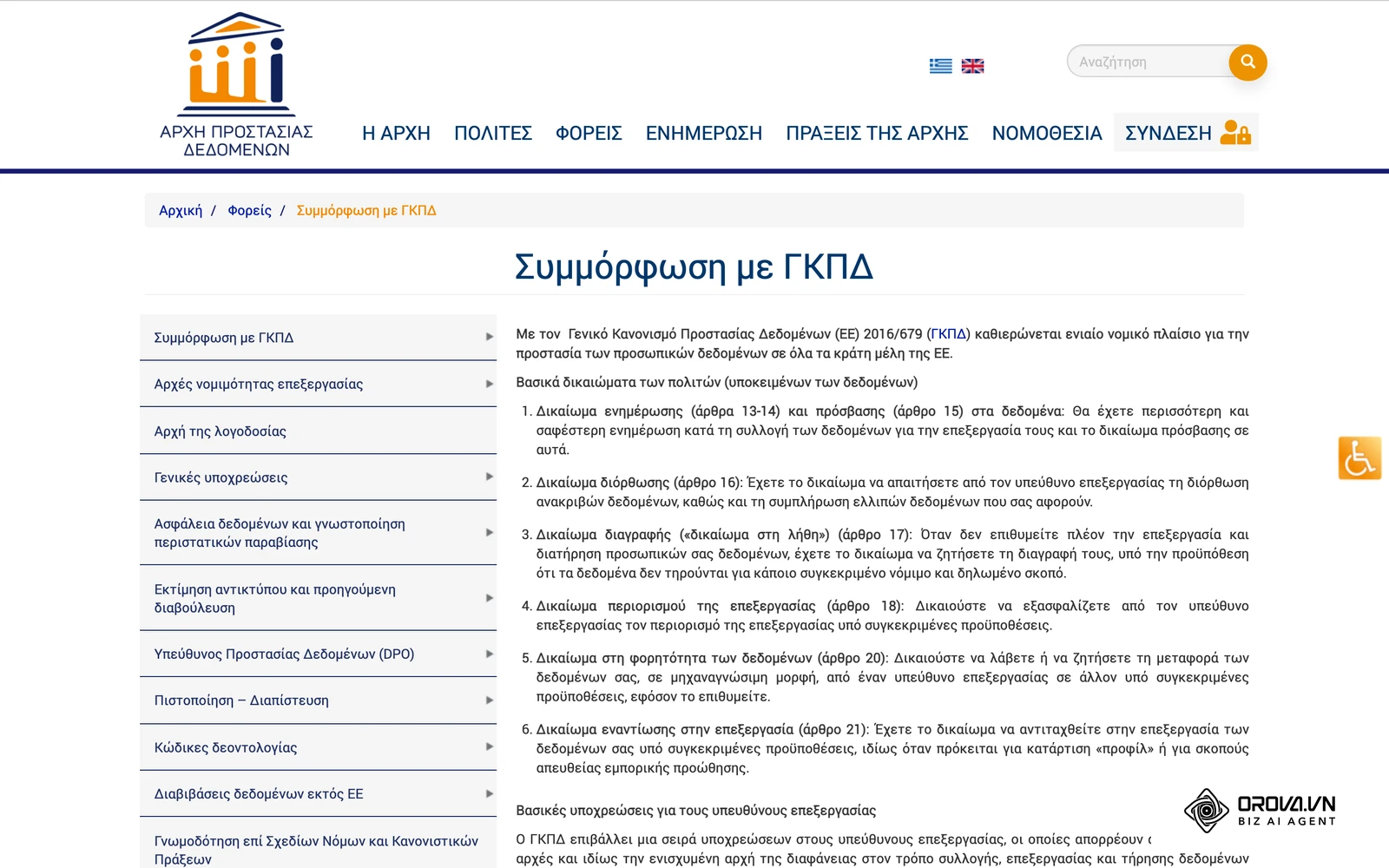Click the Συμμόρφωση με ΓΚΠΔ page heading
1389x868 pixels.
694,266
